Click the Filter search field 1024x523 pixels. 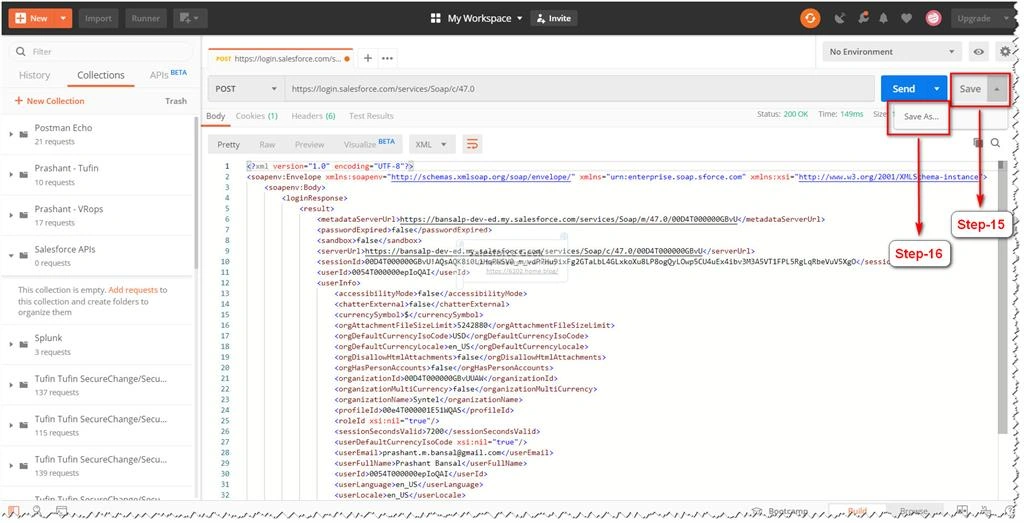pyautogui.click(x=101, y=52)
